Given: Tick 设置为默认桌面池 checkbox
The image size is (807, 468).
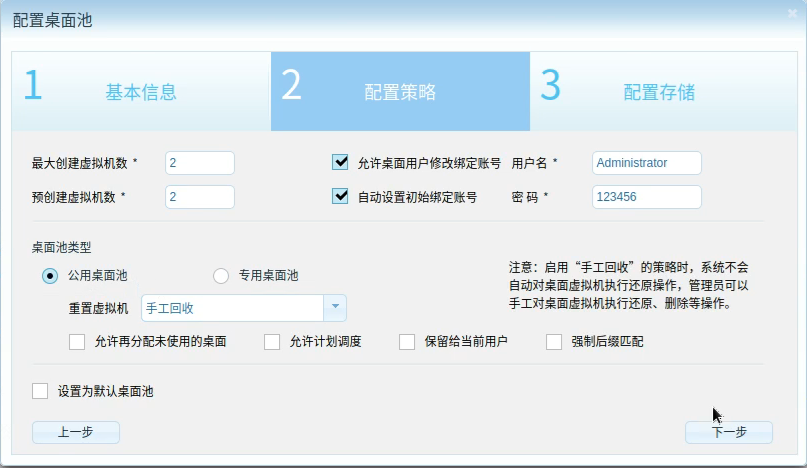Looking at the screenshot, I should [x=40, y=391].
